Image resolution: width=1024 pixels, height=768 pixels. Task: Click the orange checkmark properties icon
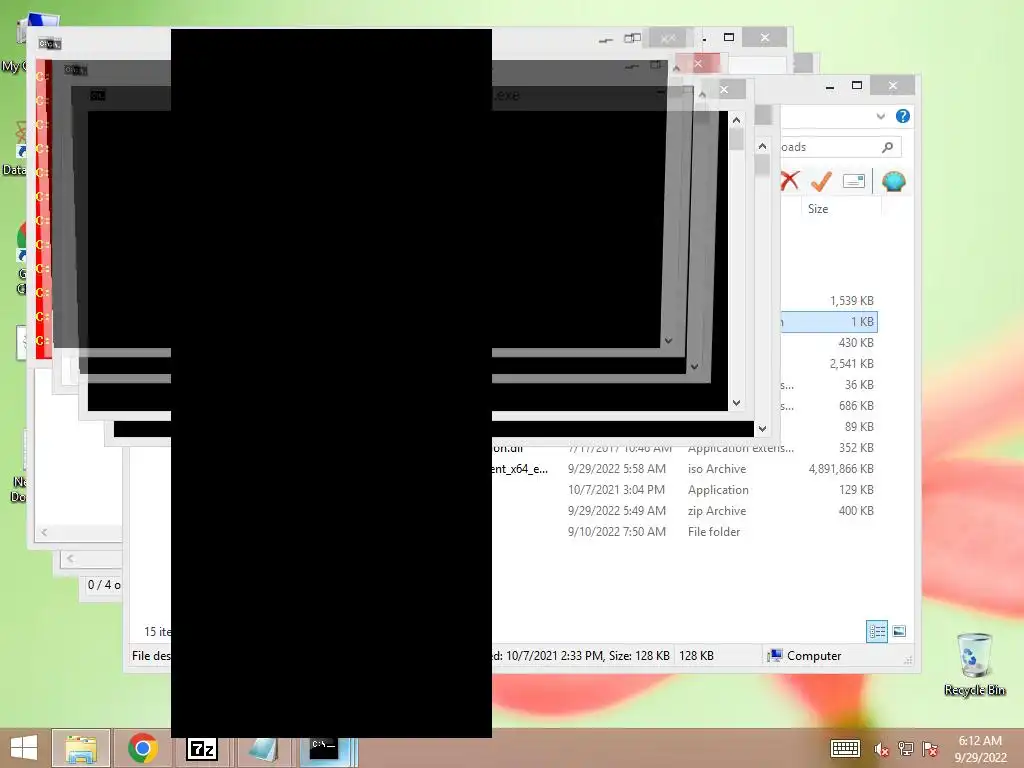click(822, 181)
